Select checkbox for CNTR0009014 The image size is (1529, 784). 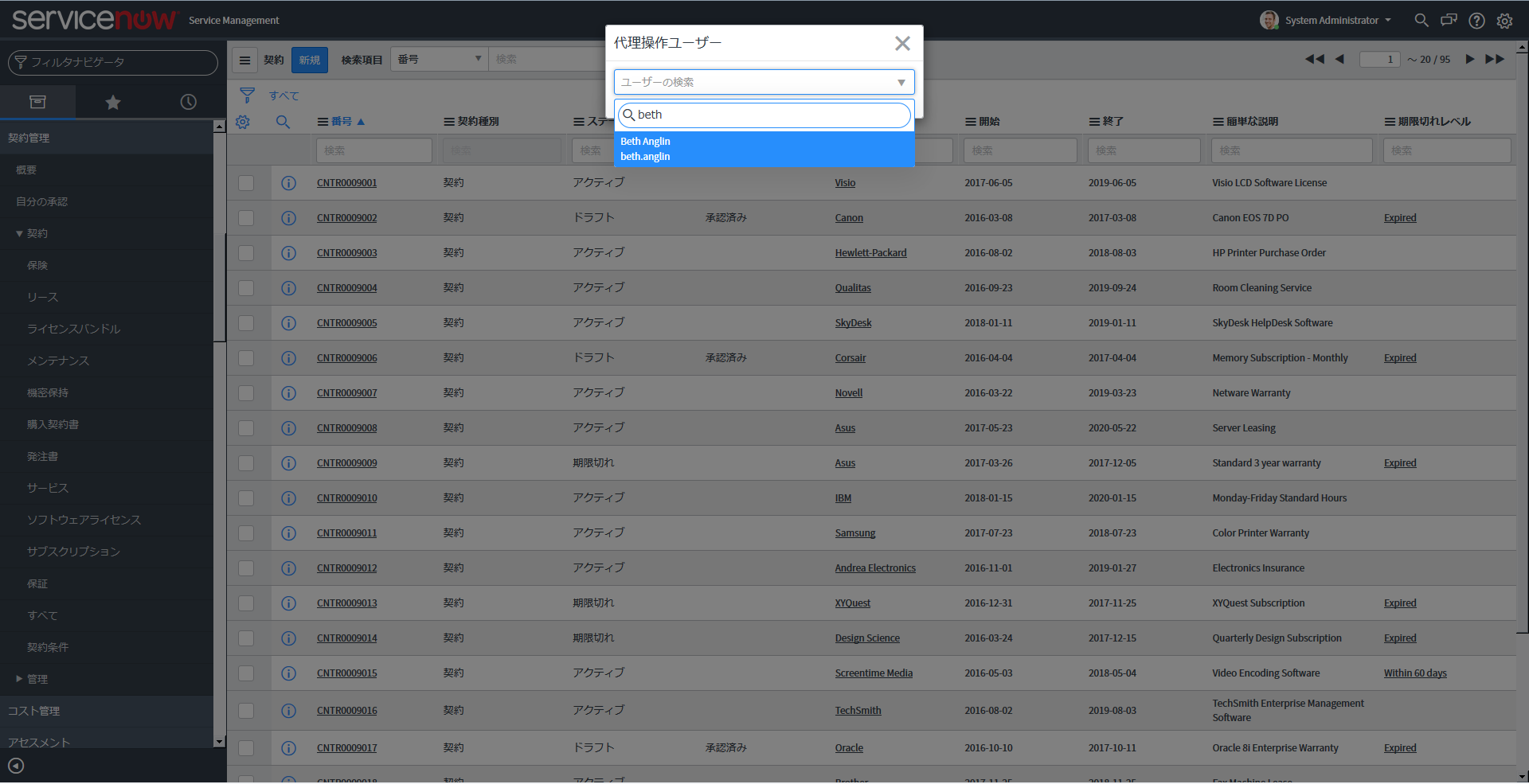tap(246, 638)
